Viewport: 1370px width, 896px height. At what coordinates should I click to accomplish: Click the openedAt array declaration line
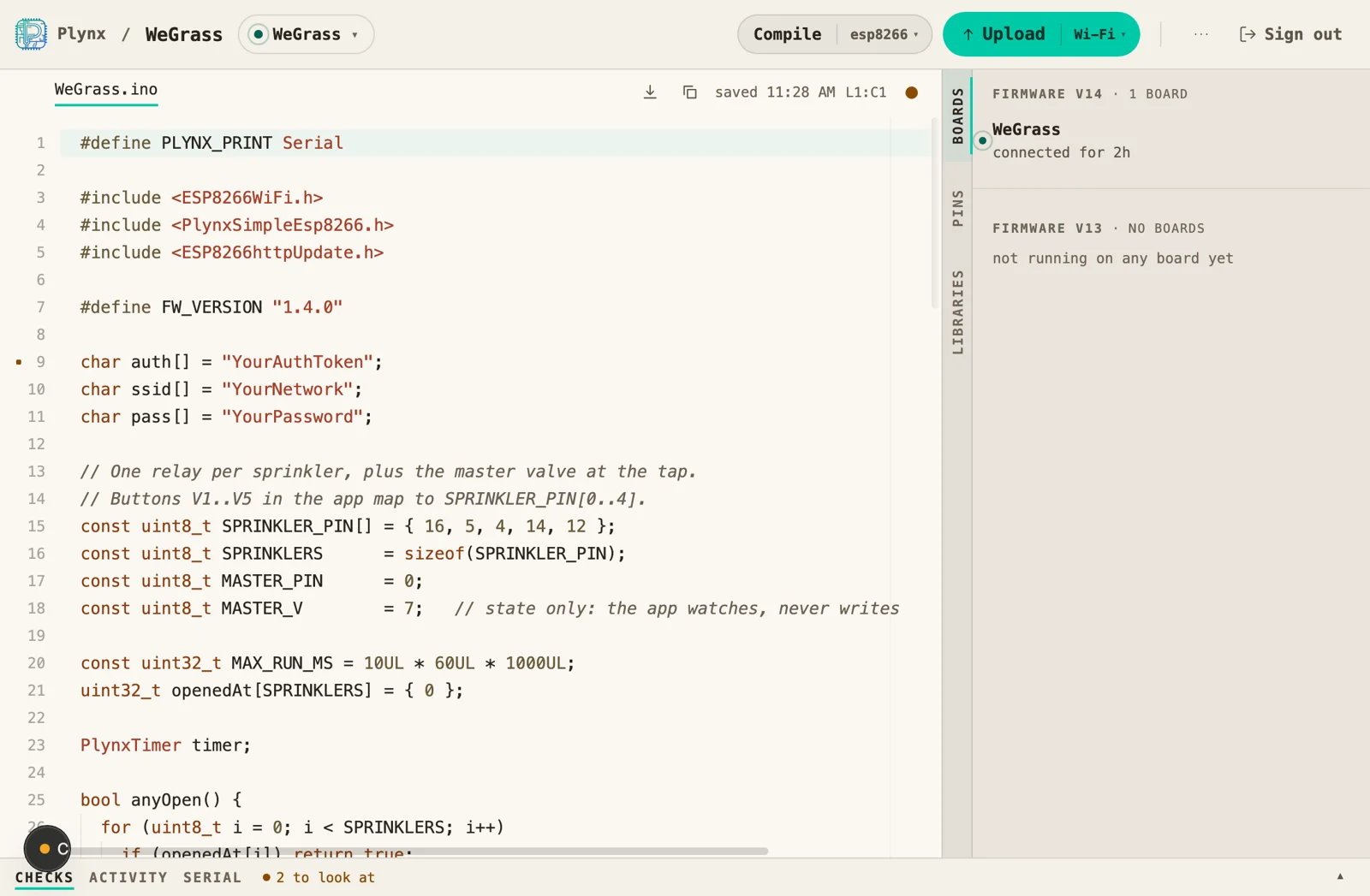(271, 691)
